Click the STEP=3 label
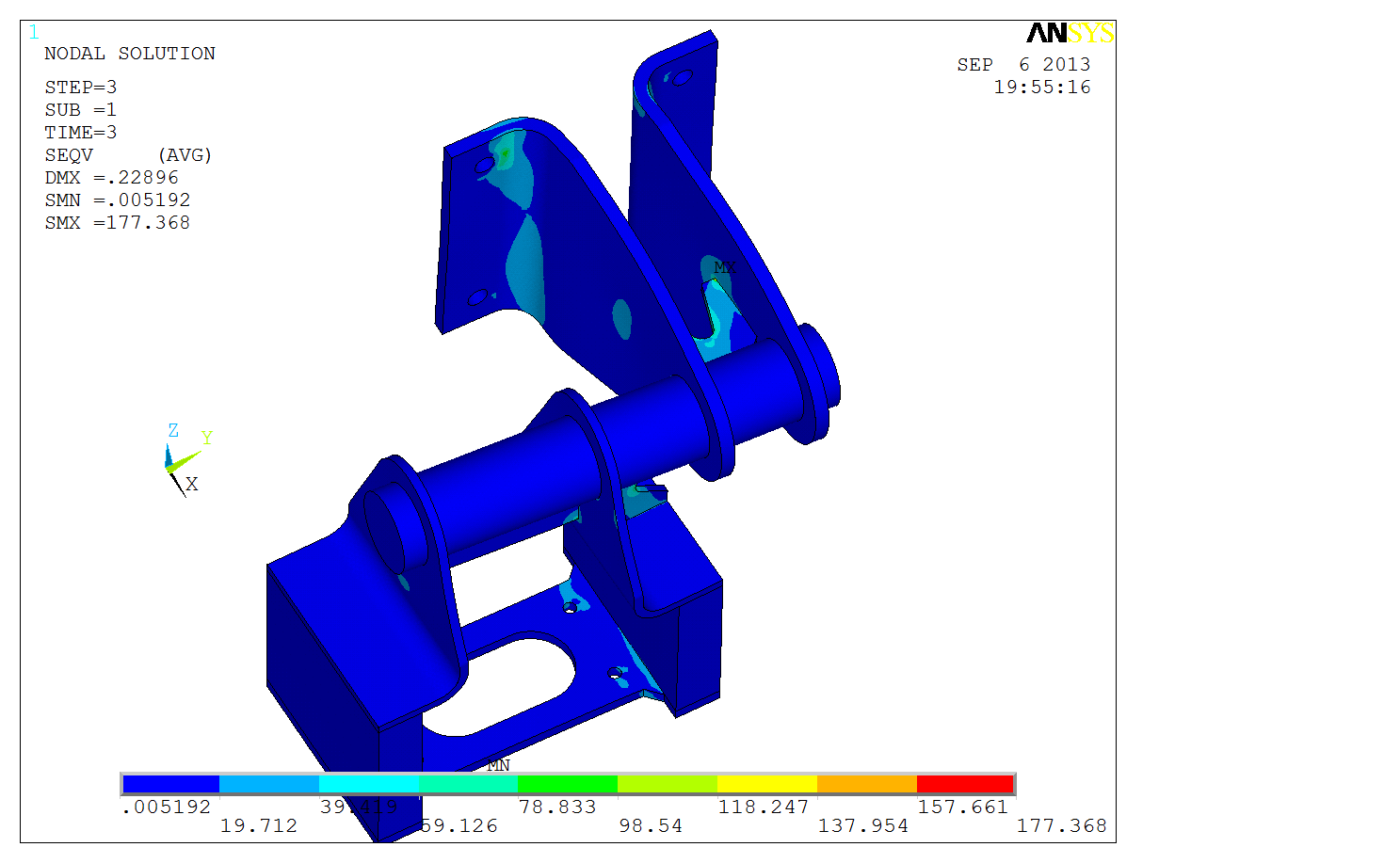Image resolution: width=1400 pixels, height=863 pixels. pyautogui.click(x=81, y=88)
